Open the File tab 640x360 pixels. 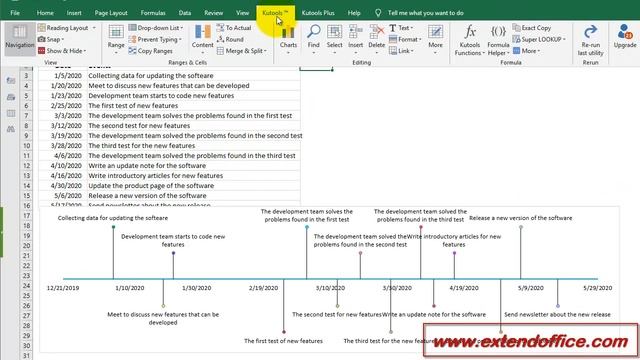15,13
